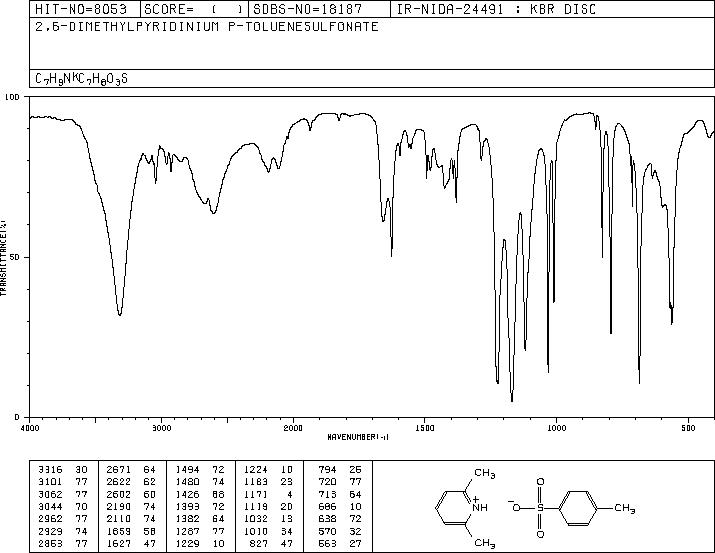Click the TRANSMITTANCE vertical axis title
The image size is (715, 553).
click(x=3, y=258)
